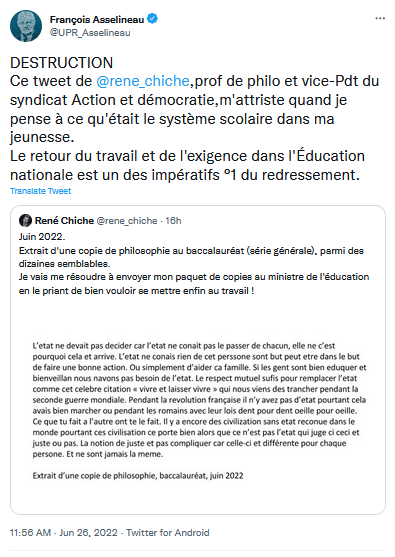Viewport: 395px width, 557px height.
Task: Click the blue verified badge icon
Action: (x=152, y=18)
